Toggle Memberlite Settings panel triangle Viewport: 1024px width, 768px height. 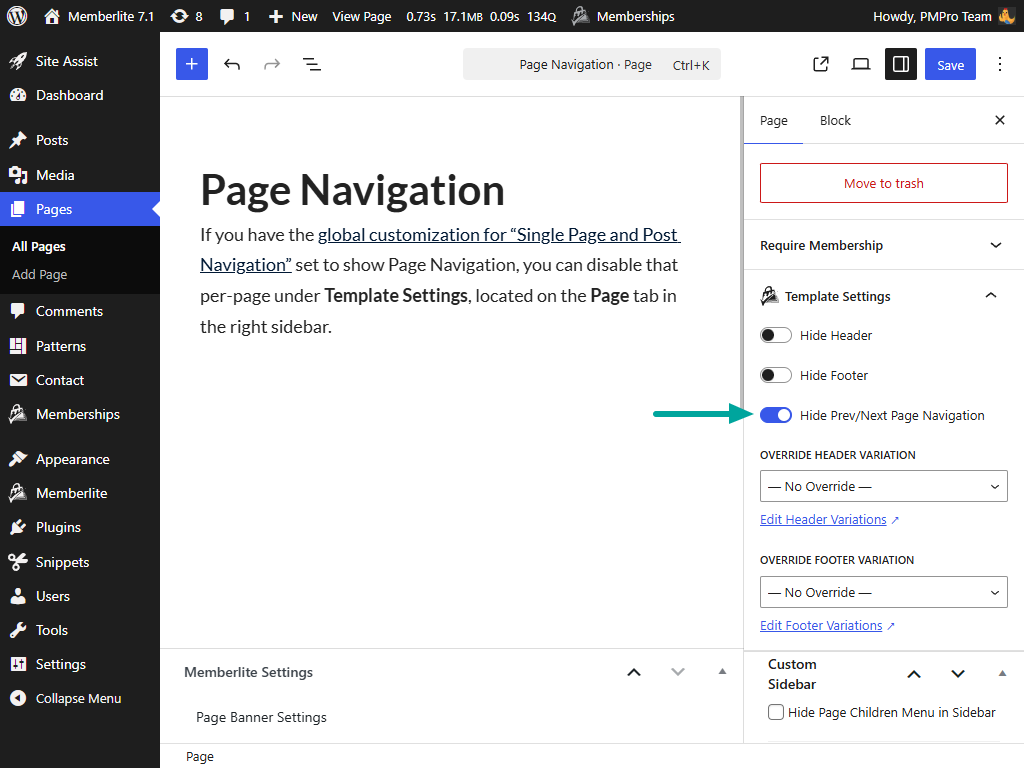click(722, 671)
